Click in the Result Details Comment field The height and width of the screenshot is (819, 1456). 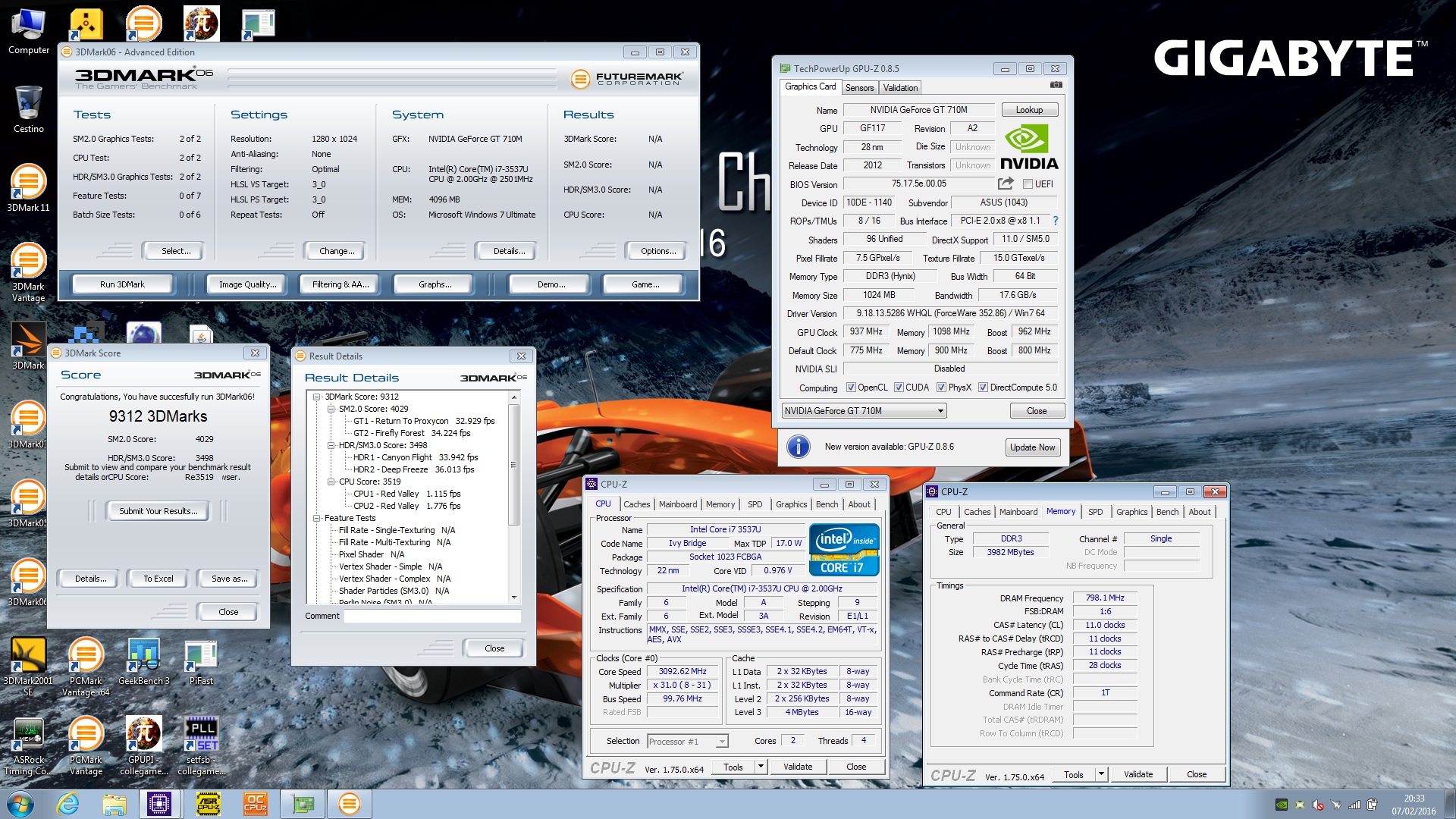click(432, 616)
